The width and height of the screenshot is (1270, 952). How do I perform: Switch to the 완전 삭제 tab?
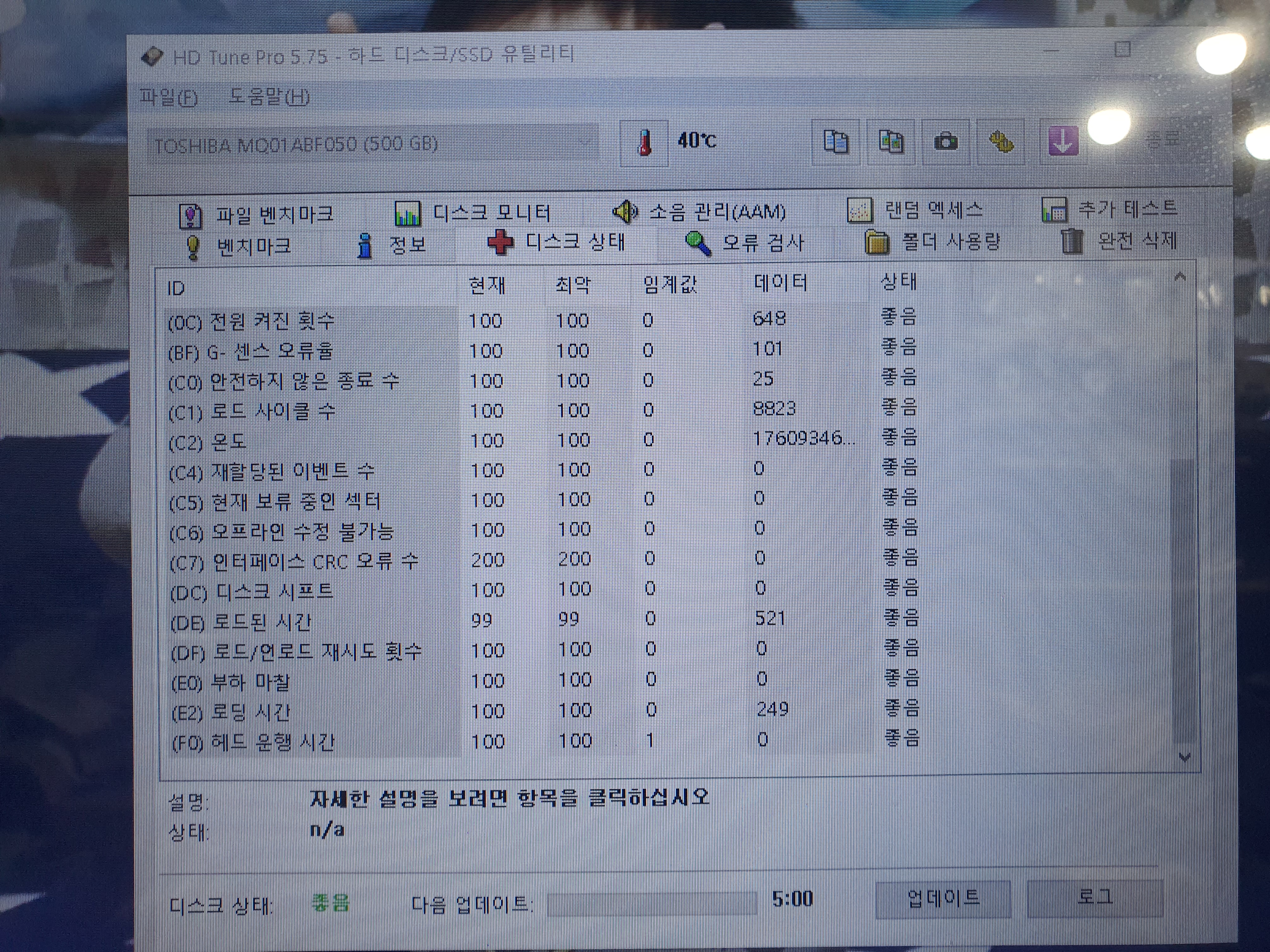(1119, 241)
